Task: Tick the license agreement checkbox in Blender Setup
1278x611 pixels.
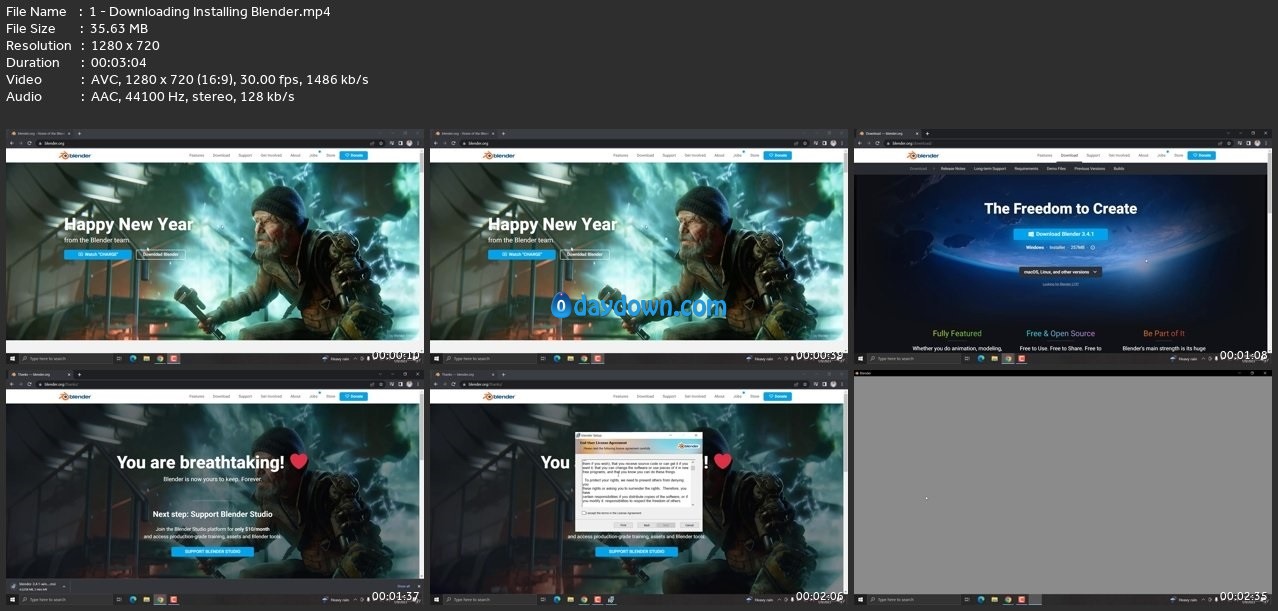Action: (584, 513)
